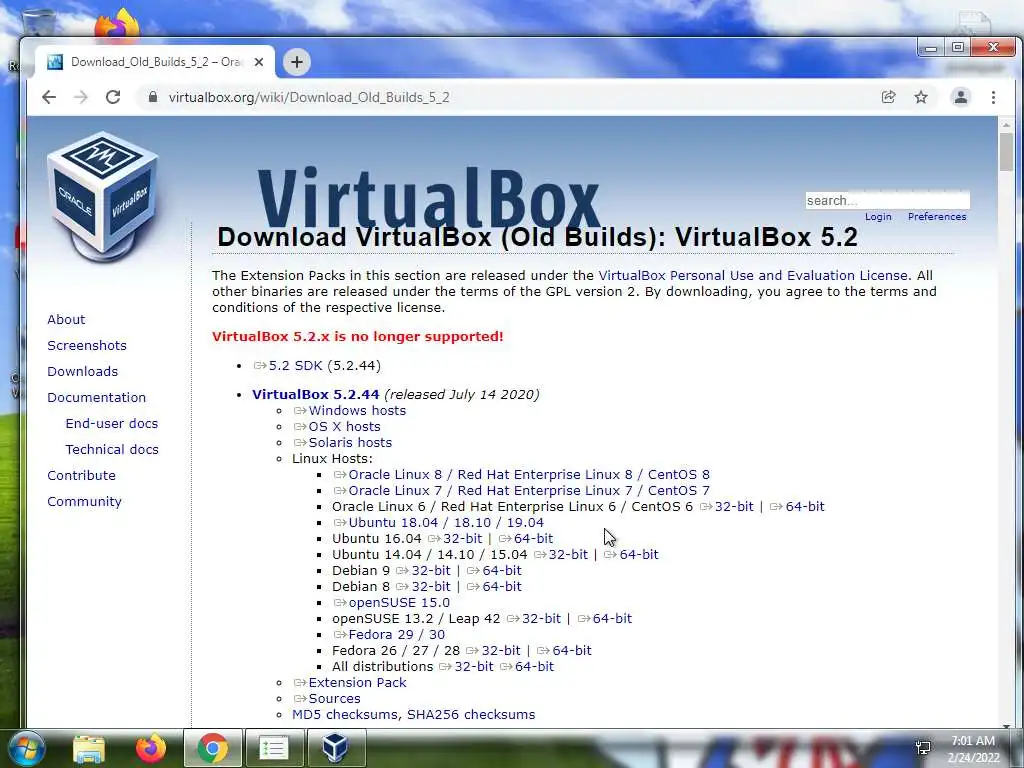1024x768 pixels.
Task: Click the VirtualBox cube logo
Action: click(103, 196)
